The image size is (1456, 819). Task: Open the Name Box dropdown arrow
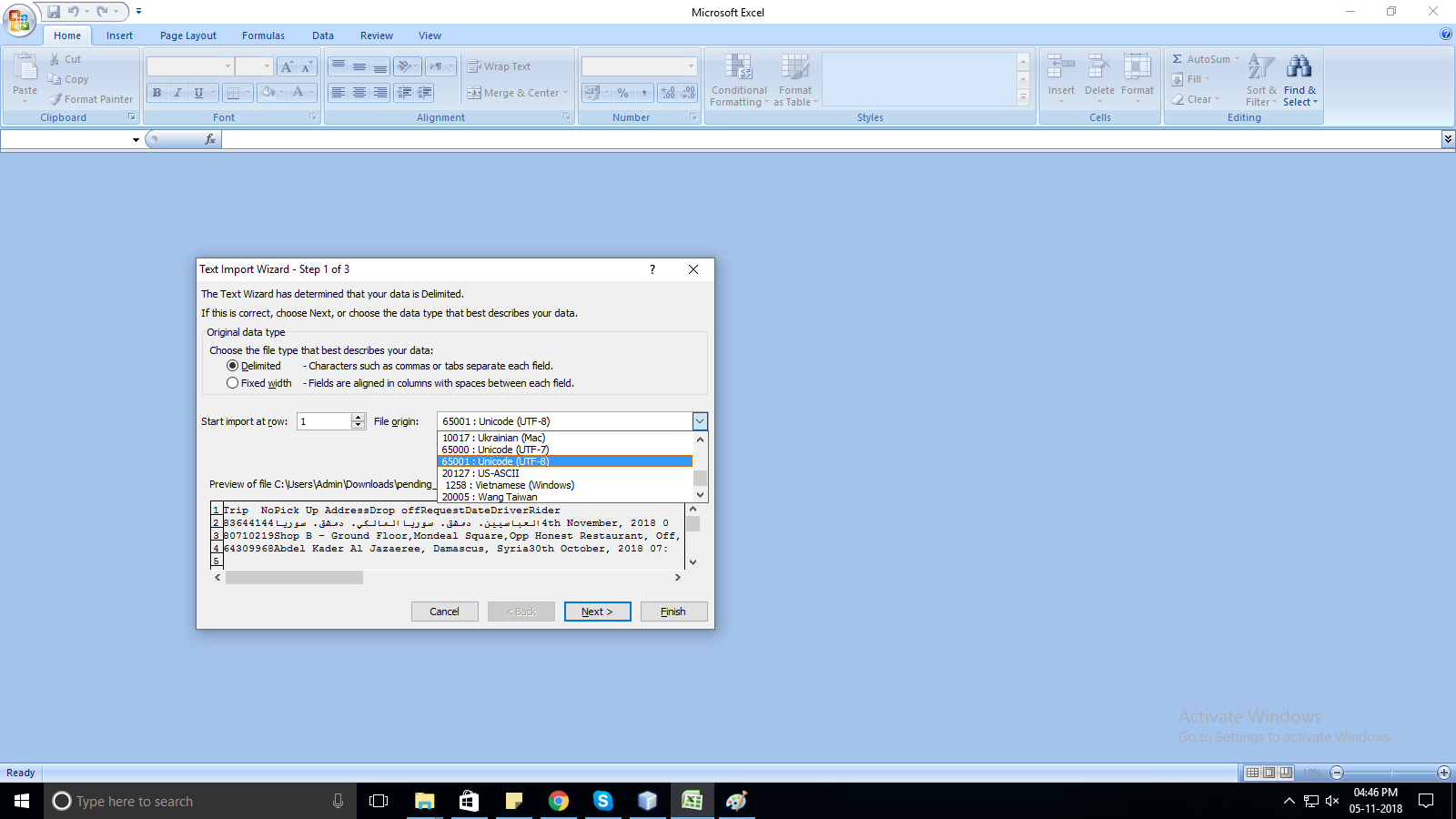point(136,139)
